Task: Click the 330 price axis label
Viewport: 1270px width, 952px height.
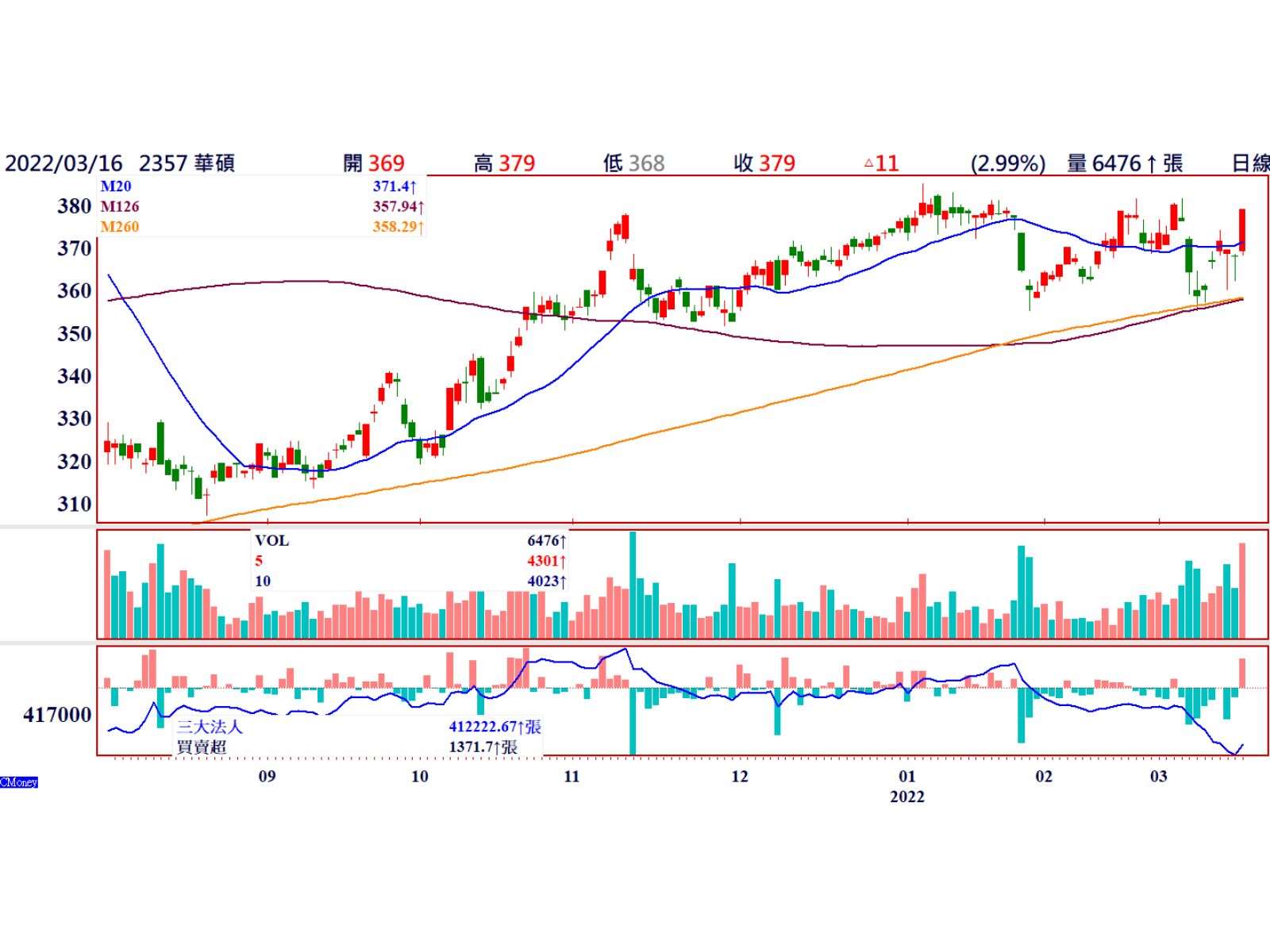Action: [75, 419]
